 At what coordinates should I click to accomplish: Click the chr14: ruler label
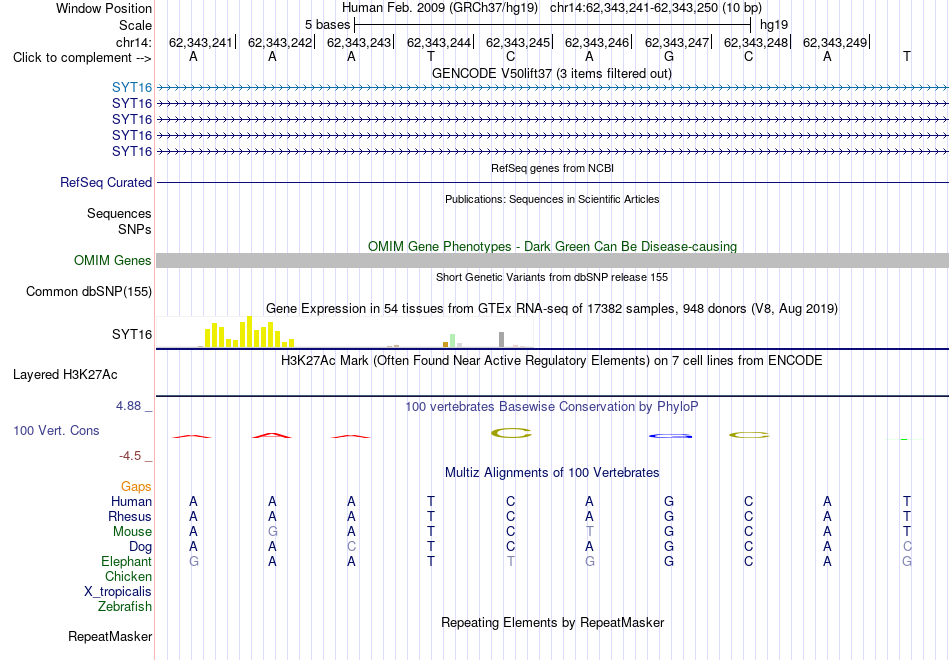[x=134, y=42]
